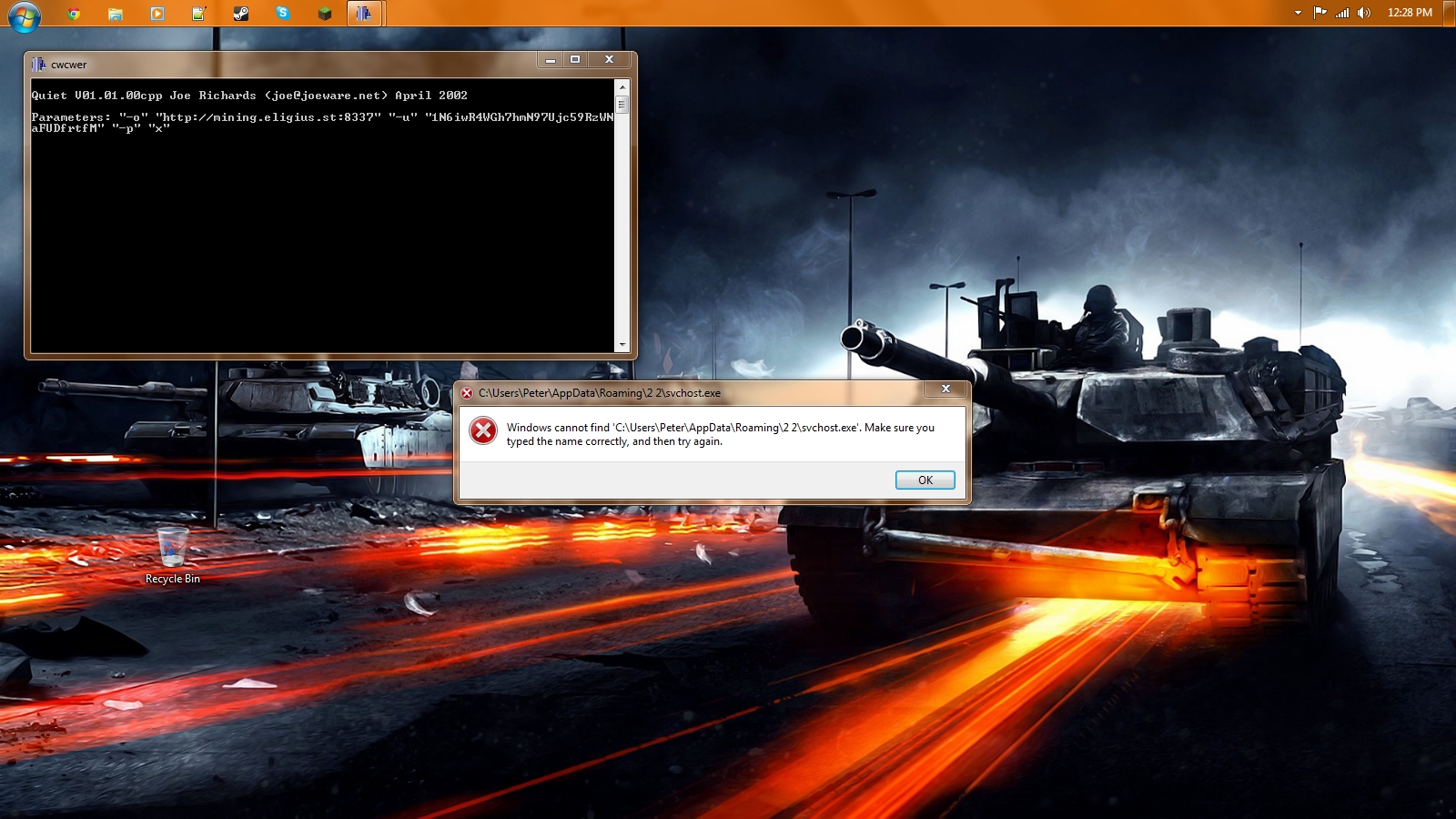The image size is (1456, 819).
Task: Open Skype from the taskbar
Action: 283,13
